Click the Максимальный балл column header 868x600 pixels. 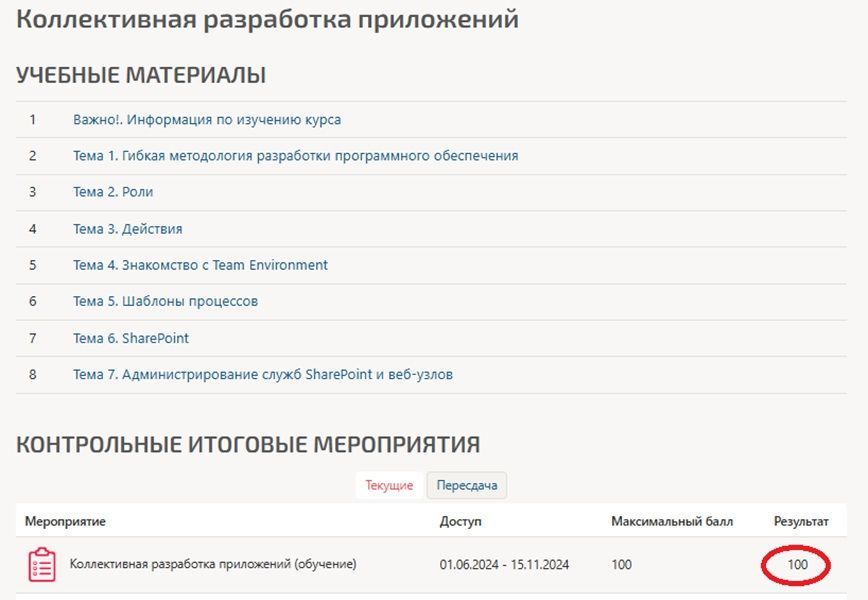(x=672, y=521)
